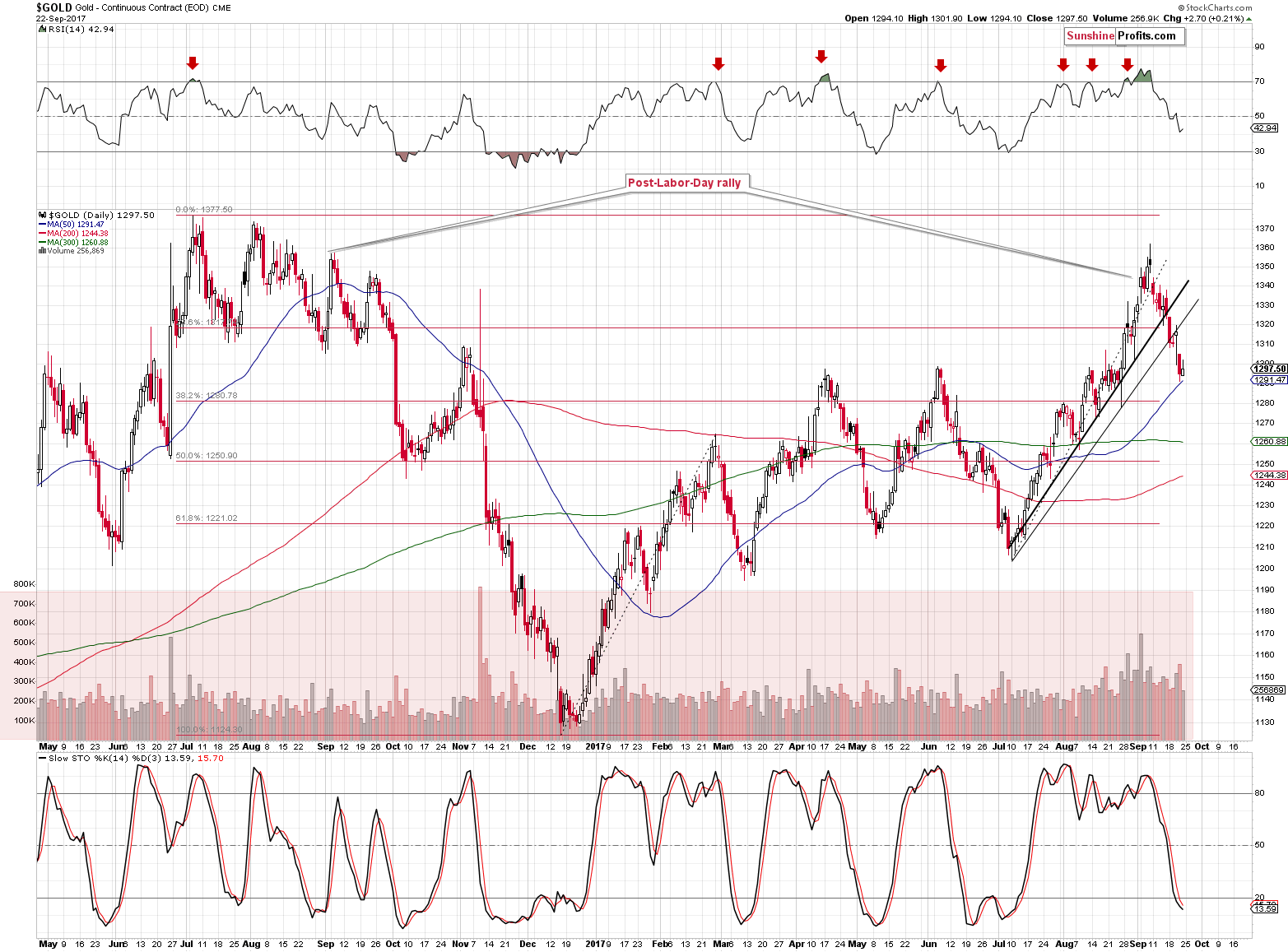
Task: Click the Jul label at left of stochastic panel axis
Action: point(187,945)
